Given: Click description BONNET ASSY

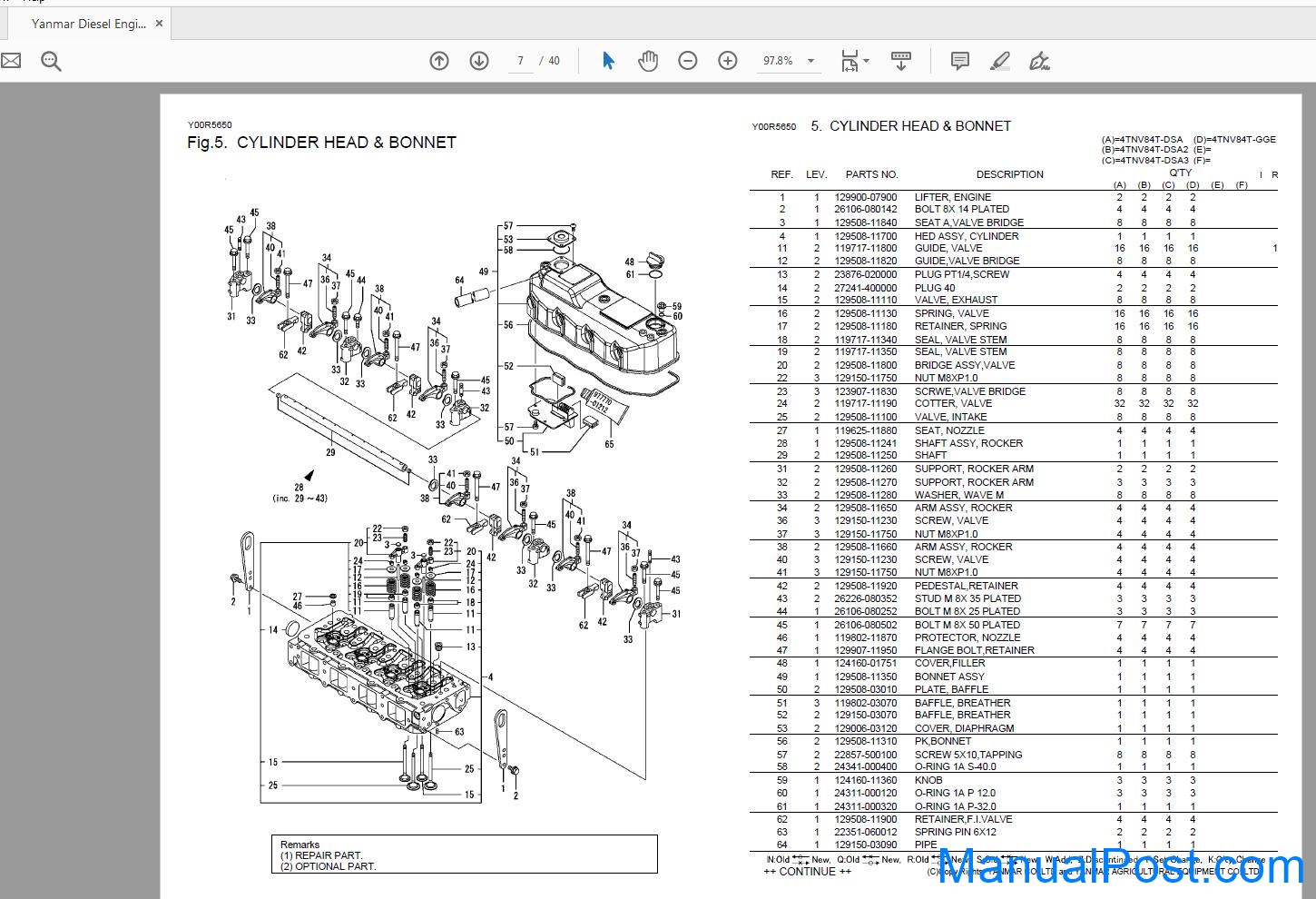Looking at the screenshot, I should (x=949, y=677).
